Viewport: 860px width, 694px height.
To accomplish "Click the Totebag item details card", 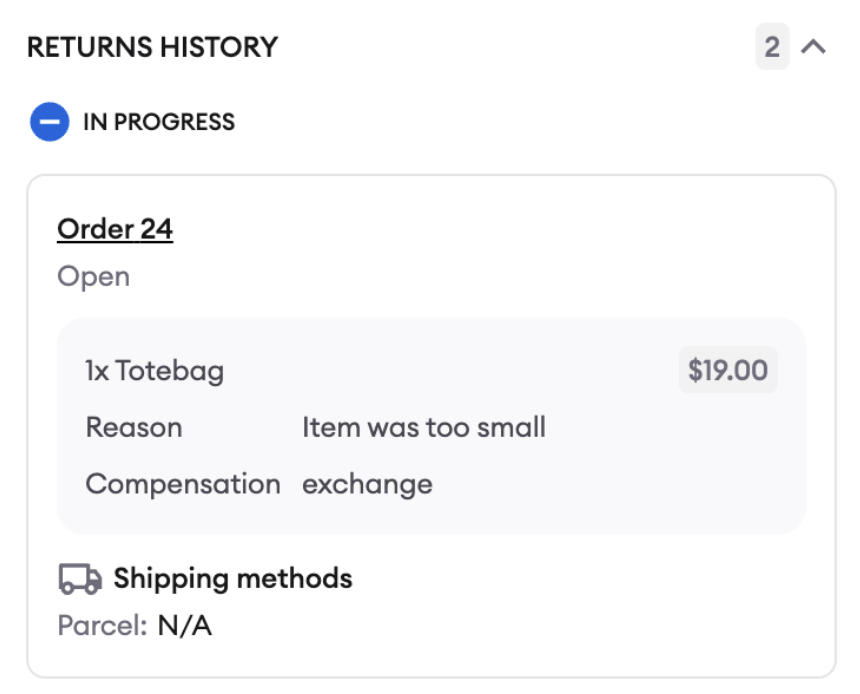I will 431,426.
